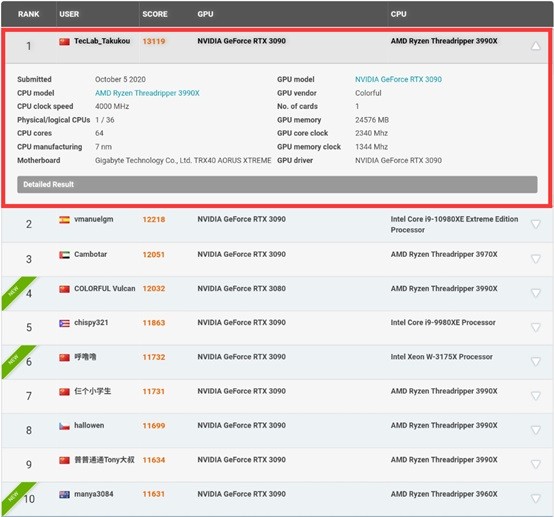Click the NEW ribbon on rank 6
The height and width of the screenshot is (517, 554).
[x=13, y=359]
